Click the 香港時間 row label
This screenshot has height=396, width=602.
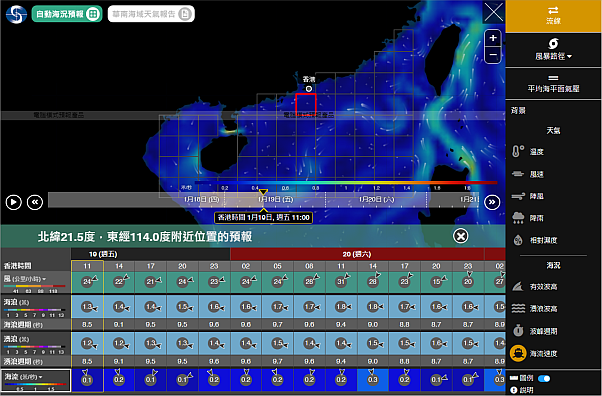(x=18, y=266)
